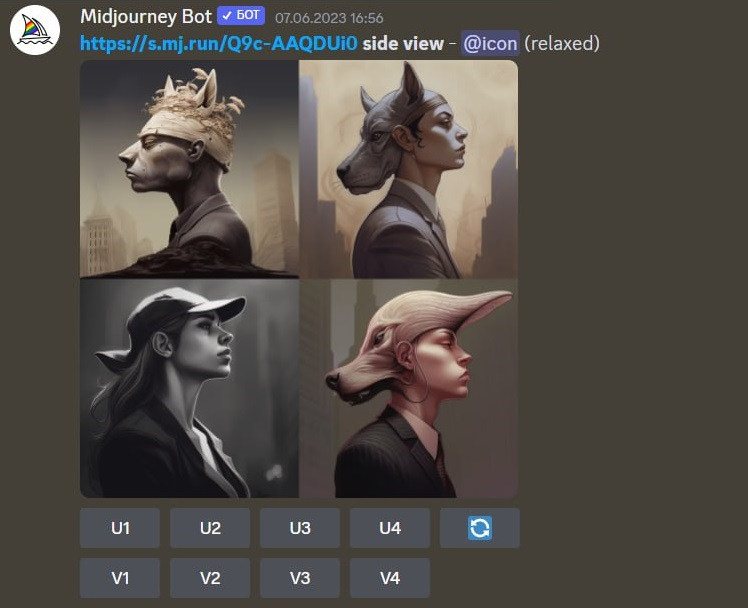Click the bold 'side view' prompt text
The height and width of the screenshot is (608, 748).
click(x=403, y=43)
